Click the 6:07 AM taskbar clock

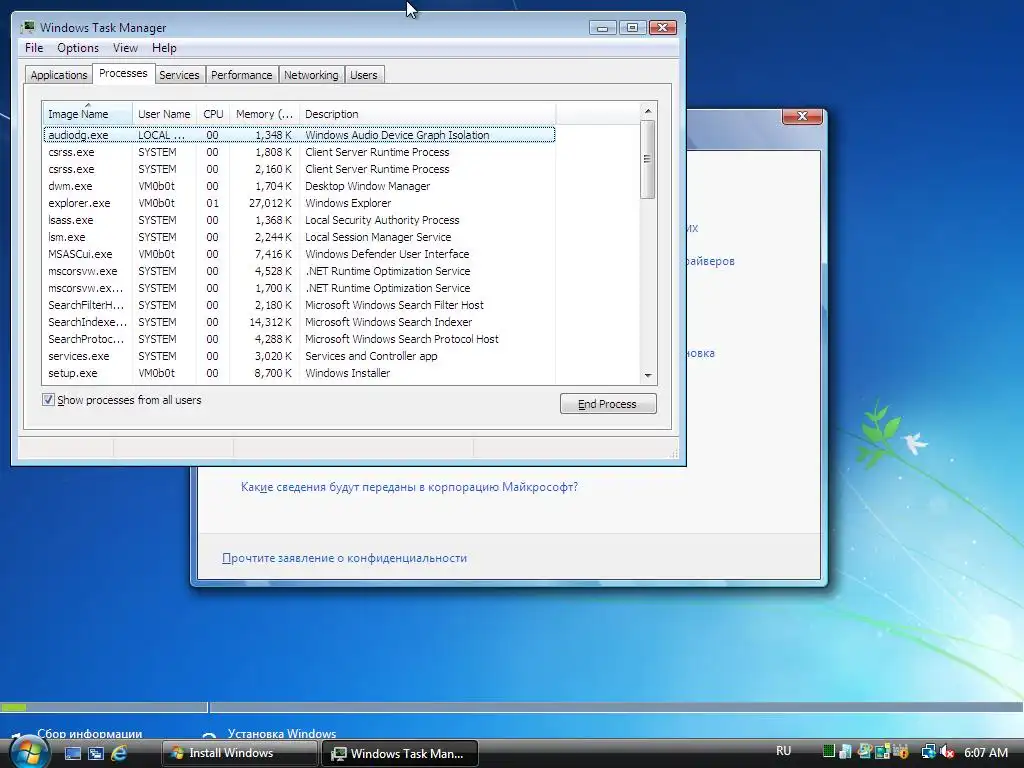coord(985,752)
